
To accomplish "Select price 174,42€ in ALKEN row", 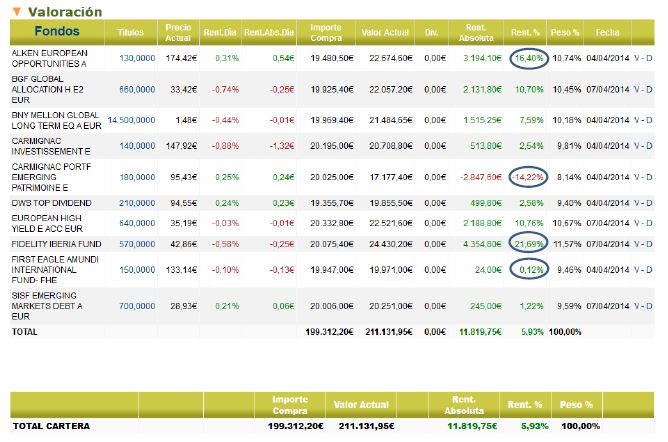I will [x=181, y=58].
